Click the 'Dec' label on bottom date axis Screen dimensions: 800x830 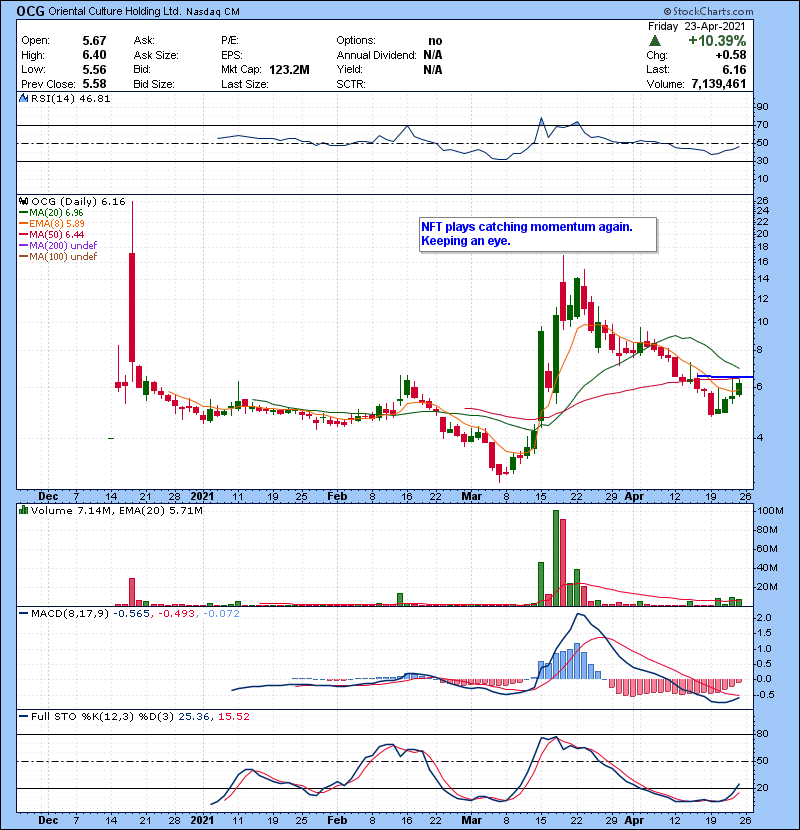[48, 820]
